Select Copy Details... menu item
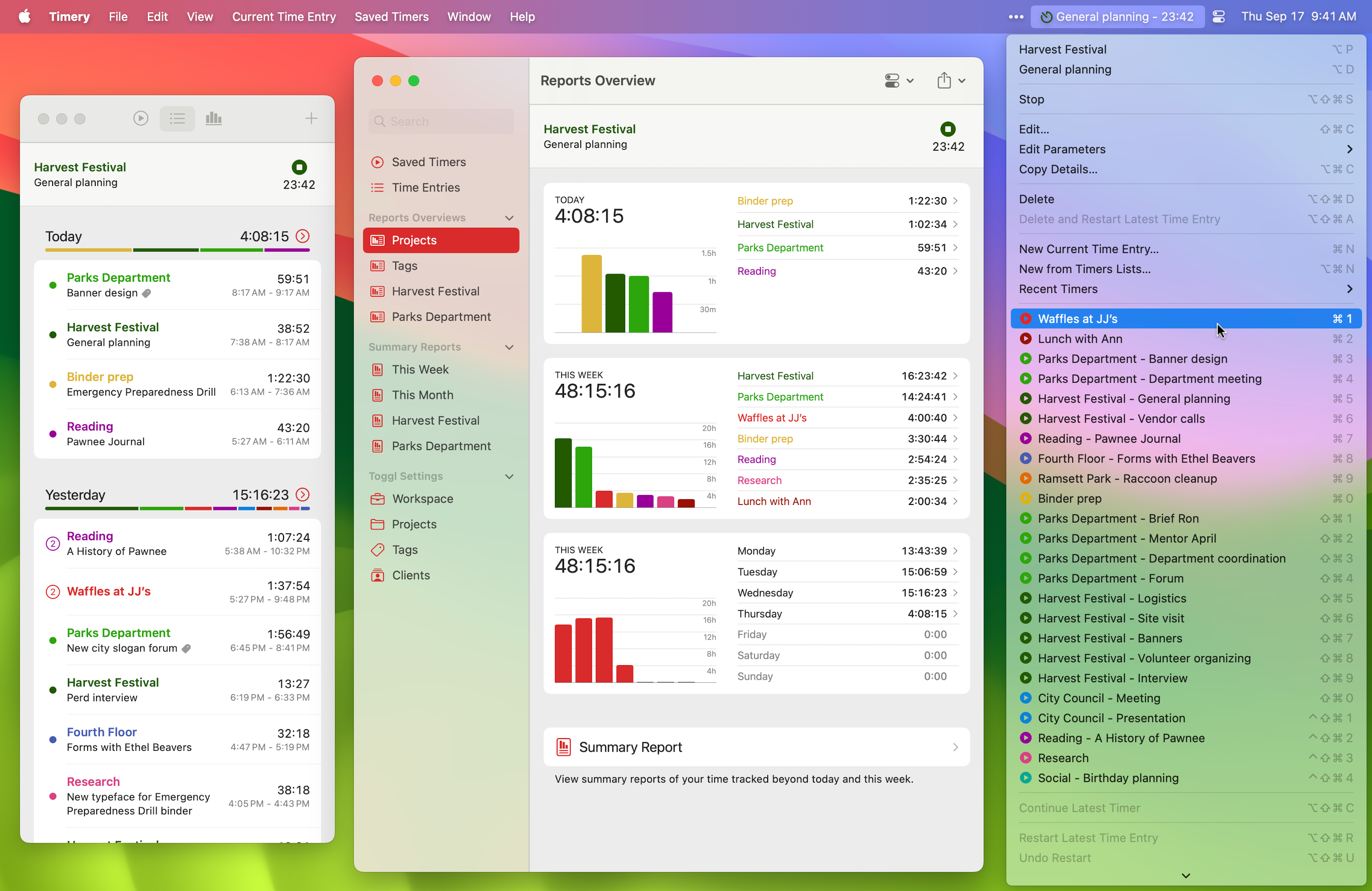 [1186, 169]
